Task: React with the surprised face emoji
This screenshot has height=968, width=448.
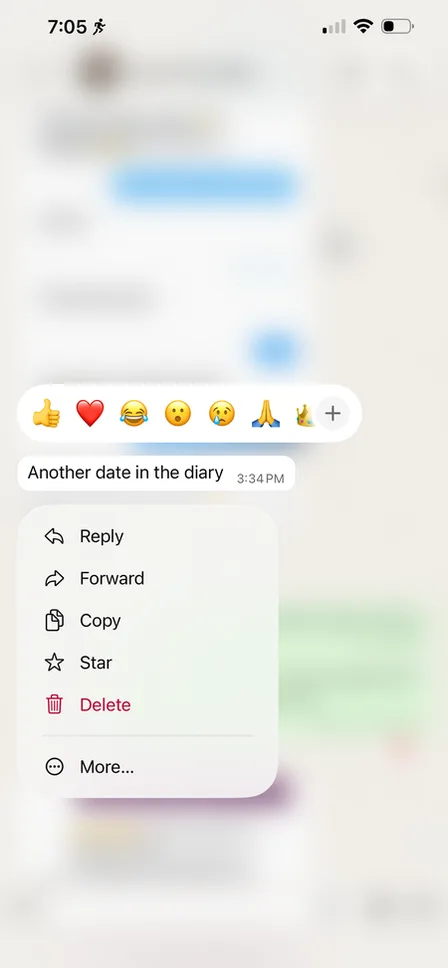Action: 178,413
